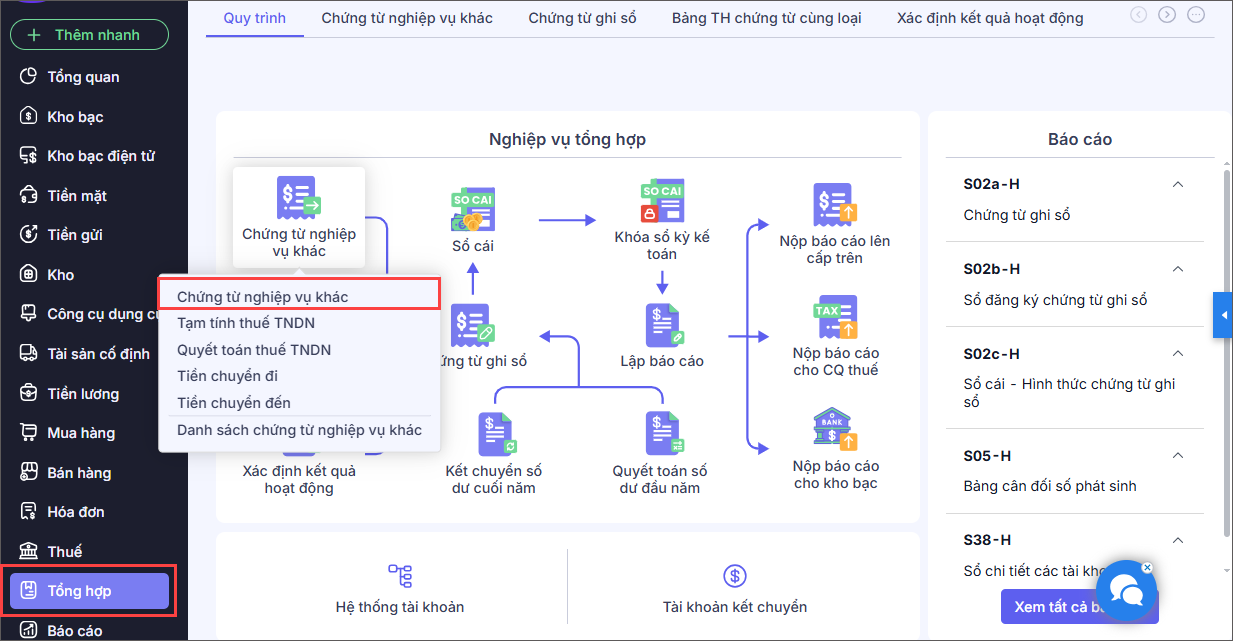Collapse the S02a-H report section
Viewport: 1233px width, 641px height.
click(1177, 184)
